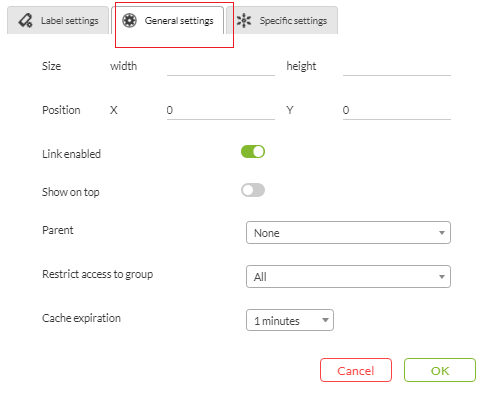The width and height of the screenshot is (500, 413).
Task: Click the arrow on the Parent combo box
Action: [442, 233]
